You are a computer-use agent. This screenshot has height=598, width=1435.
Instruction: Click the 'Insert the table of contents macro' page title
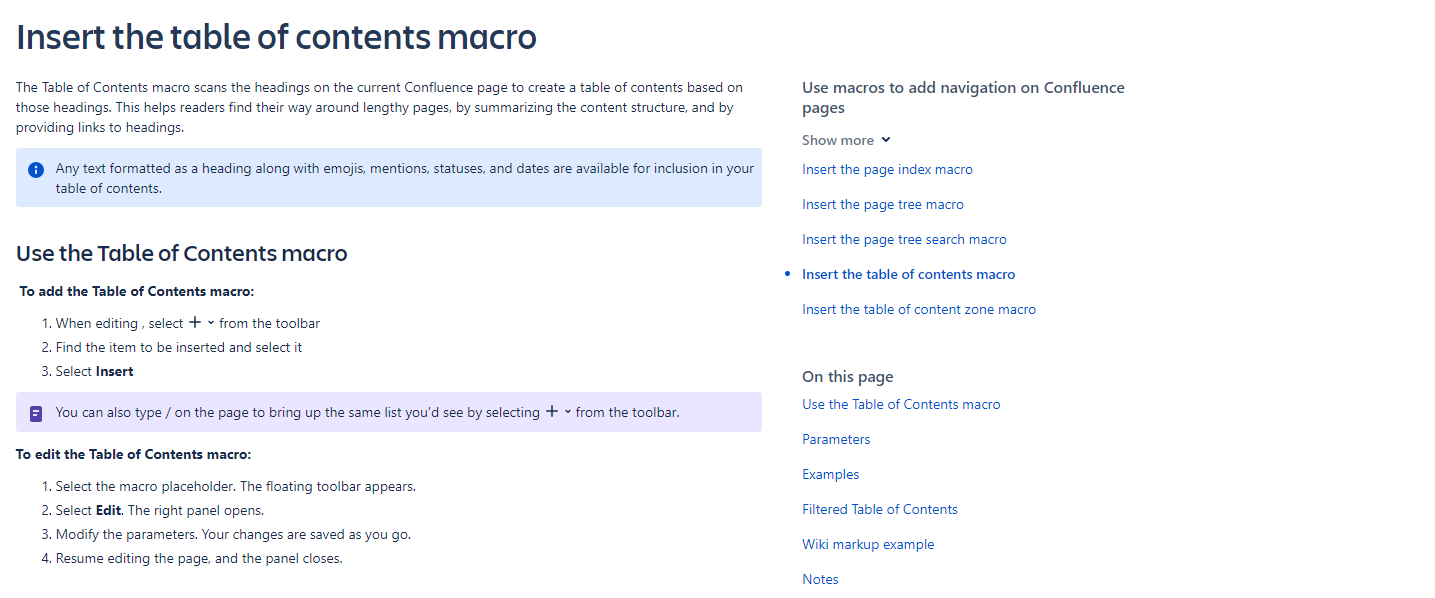[276, 37]
